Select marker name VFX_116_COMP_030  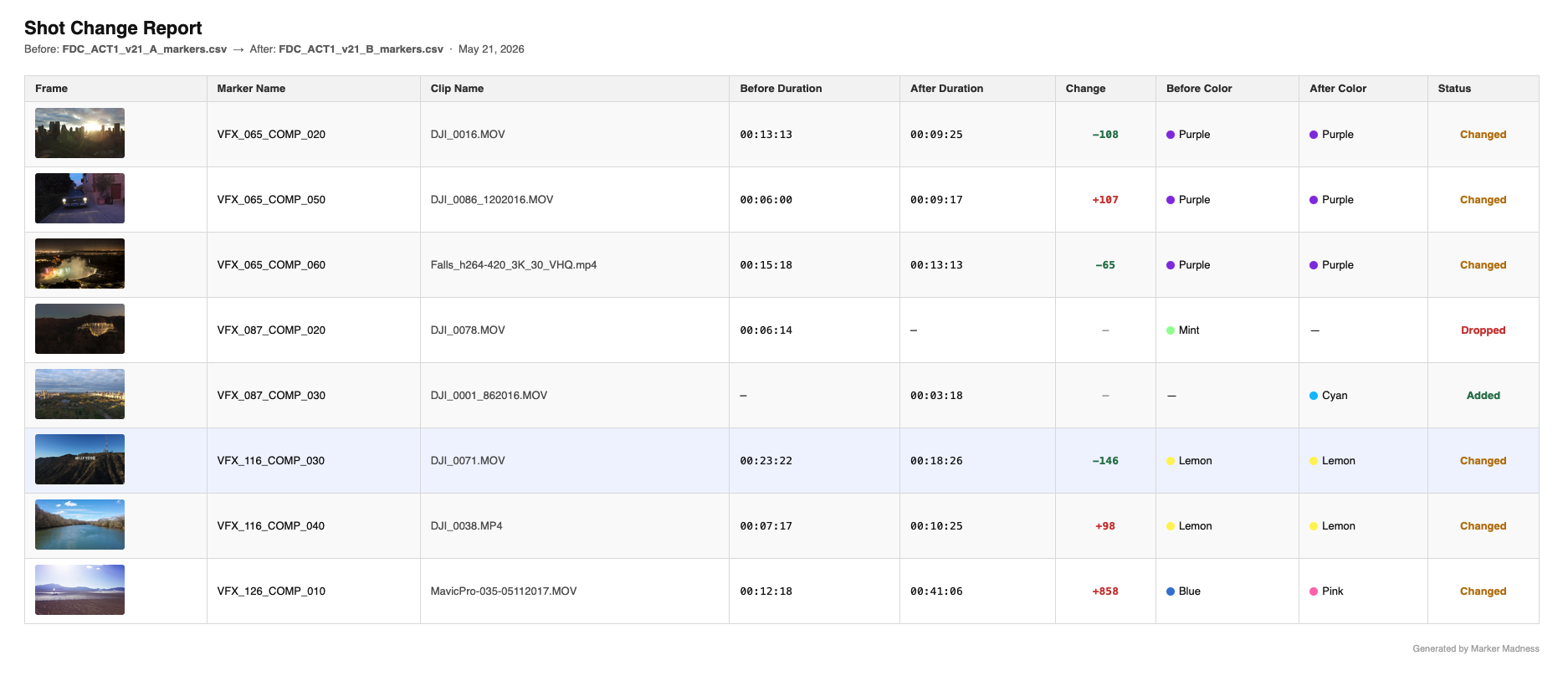coord(271,461)
